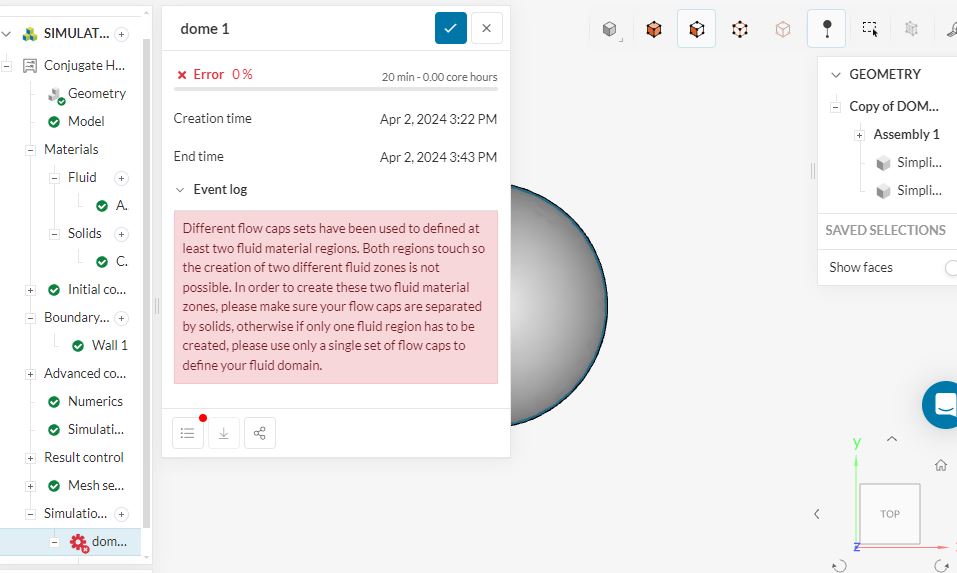Click the SAVED SELECTIONS header
This screenshot has width=957, height=573.
pos(885,231)
